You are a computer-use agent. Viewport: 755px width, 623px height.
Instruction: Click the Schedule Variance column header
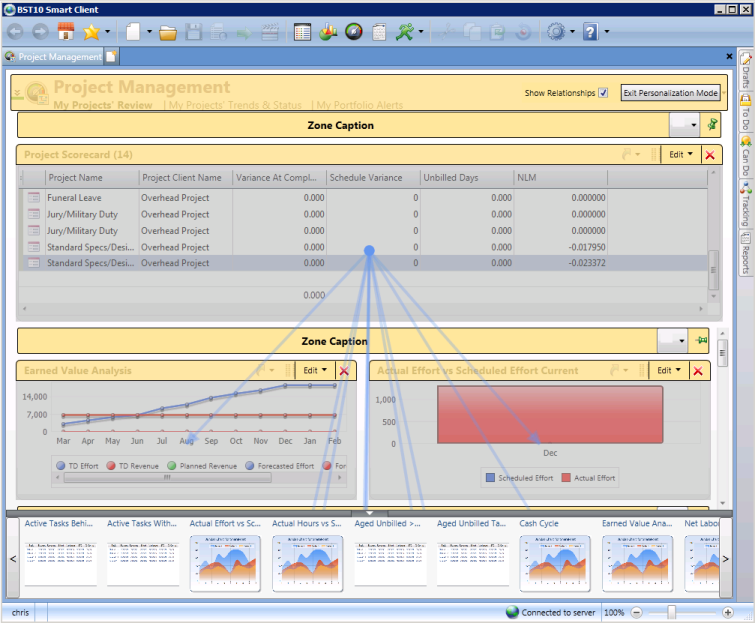coord(366,178)
